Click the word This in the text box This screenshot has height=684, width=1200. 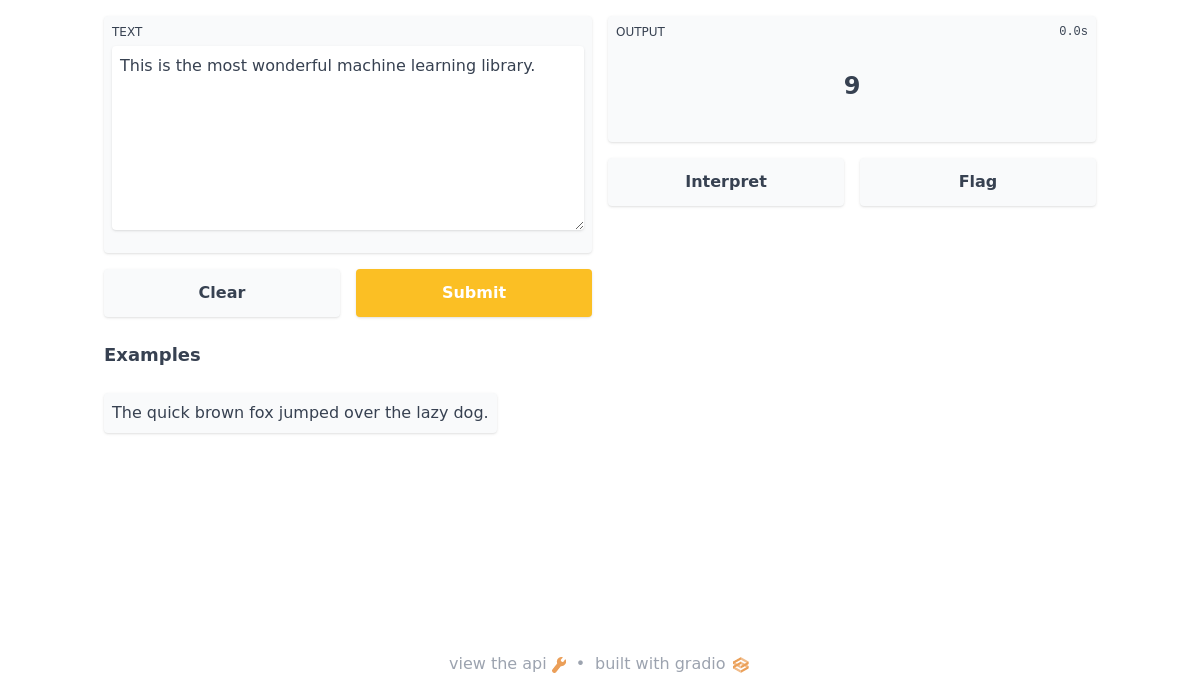click(136, 66)
